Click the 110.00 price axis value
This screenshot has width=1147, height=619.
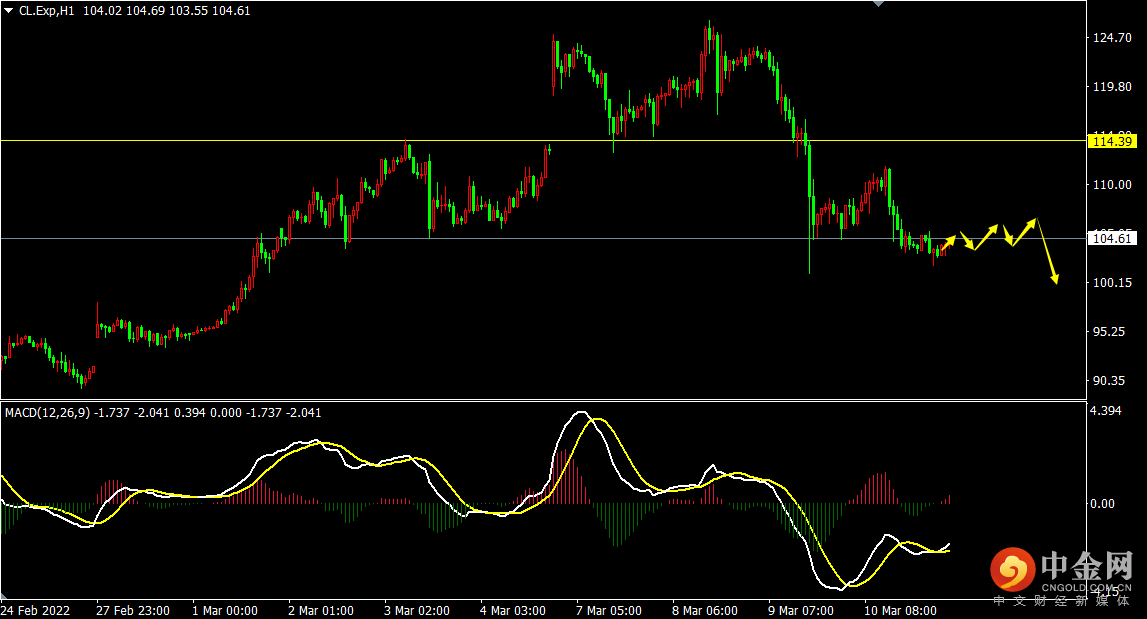pyautogui.click(x=1112, y=185)
